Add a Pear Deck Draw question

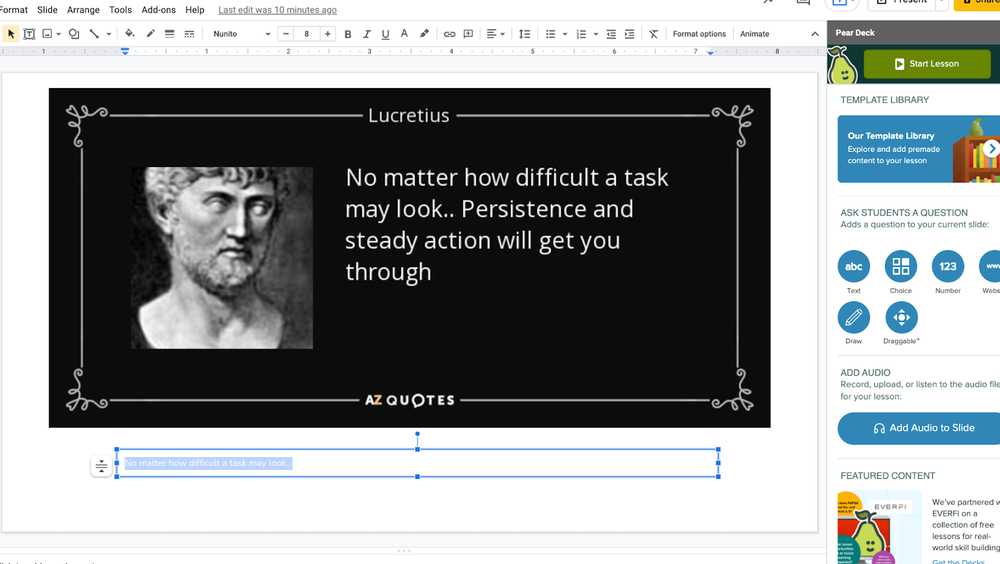853,318
